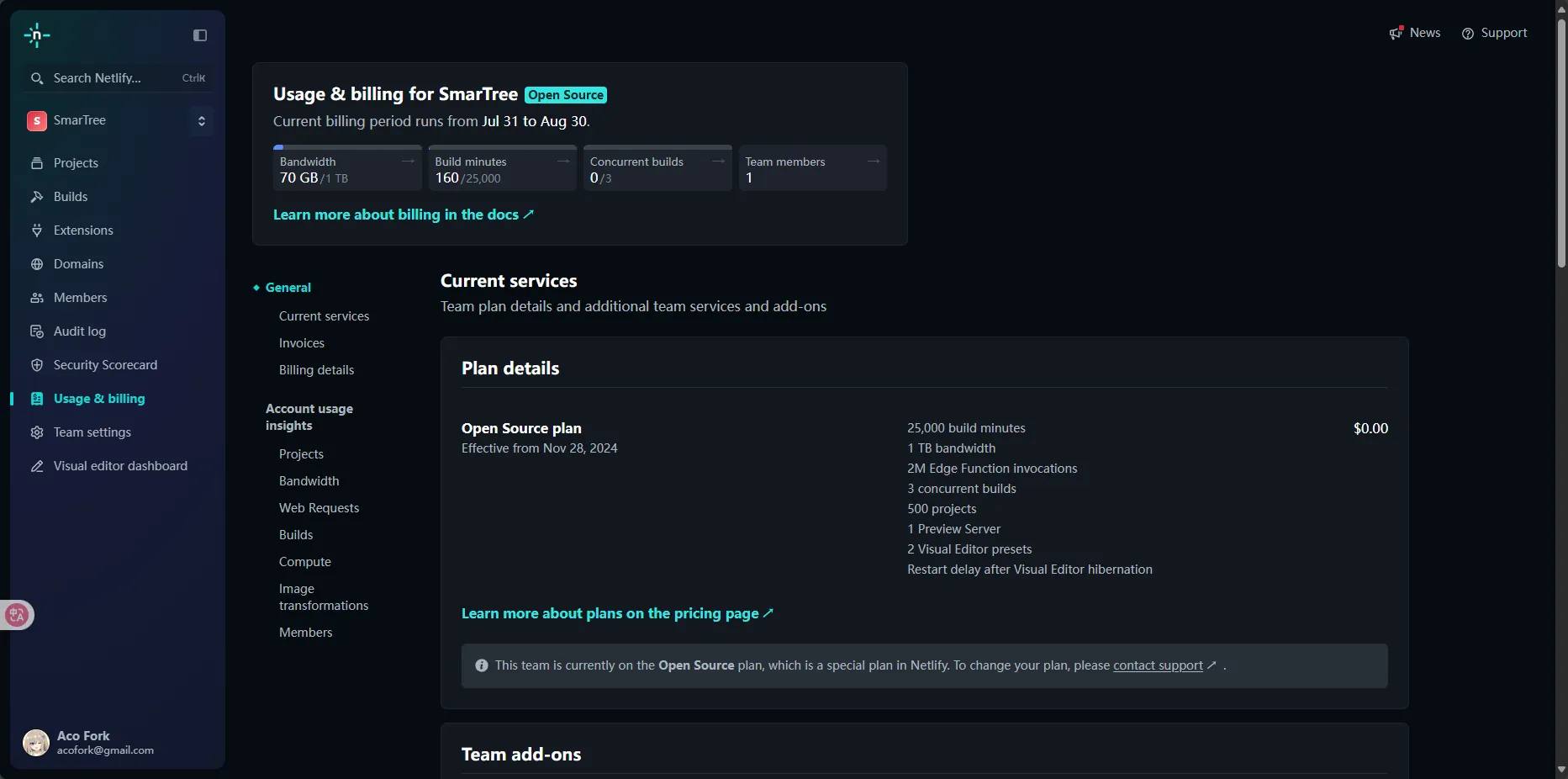This screenshot has height=779, width=1568.
Task: Collapse the sidebar with panel toggle icon
Action: point(200,35)
